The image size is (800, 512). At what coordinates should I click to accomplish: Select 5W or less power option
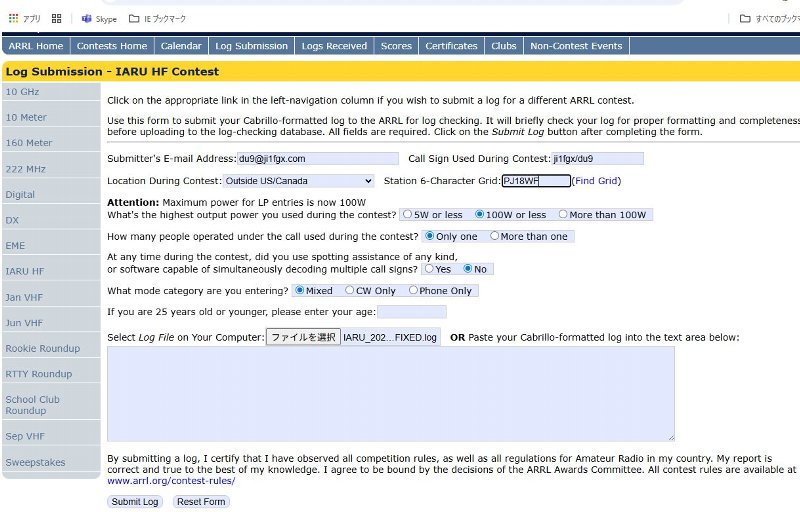point(407,214)
